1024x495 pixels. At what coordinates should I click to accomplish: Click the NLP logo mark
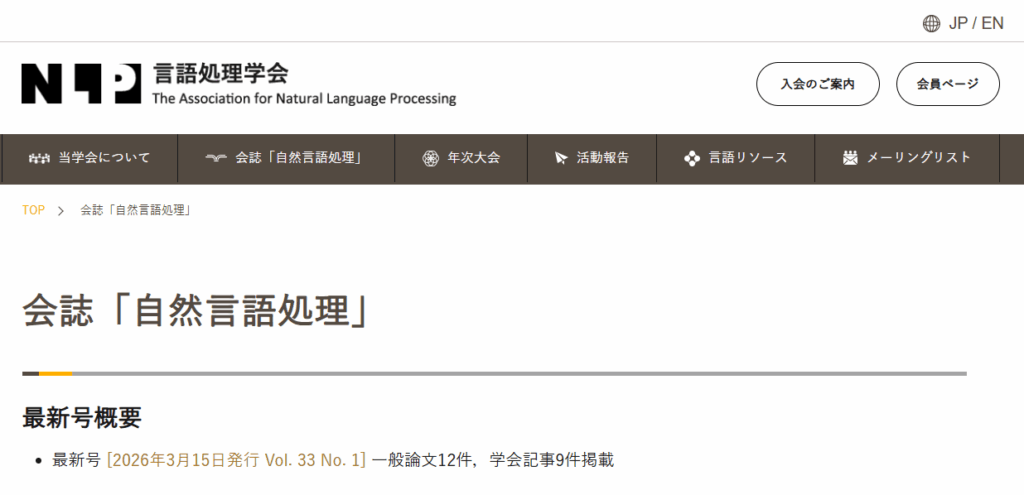[x=80, y=84]
